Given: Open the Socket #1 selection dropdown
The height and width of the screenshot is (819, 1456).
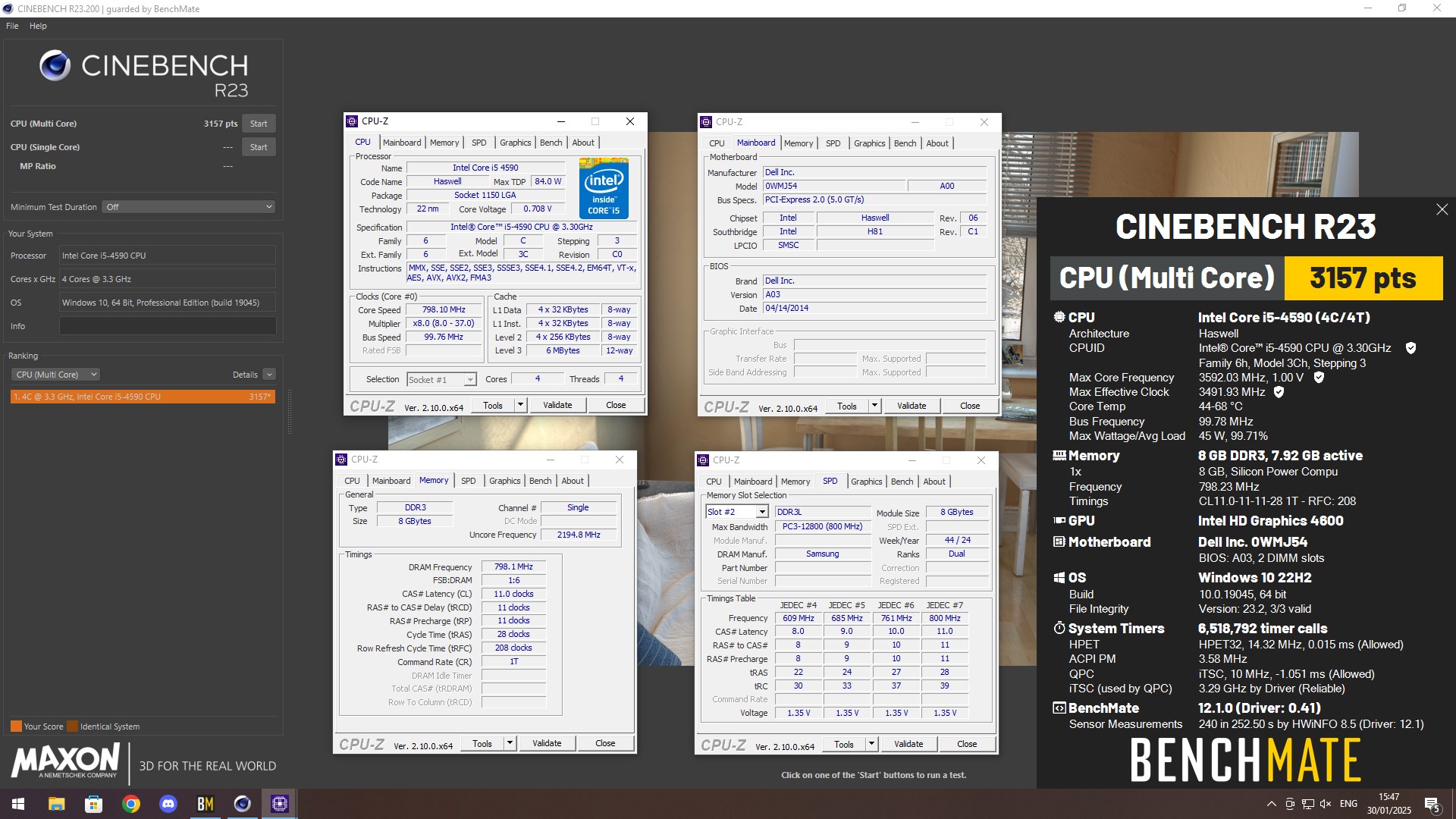Looking at the screenshot, I should coord(441,380).
